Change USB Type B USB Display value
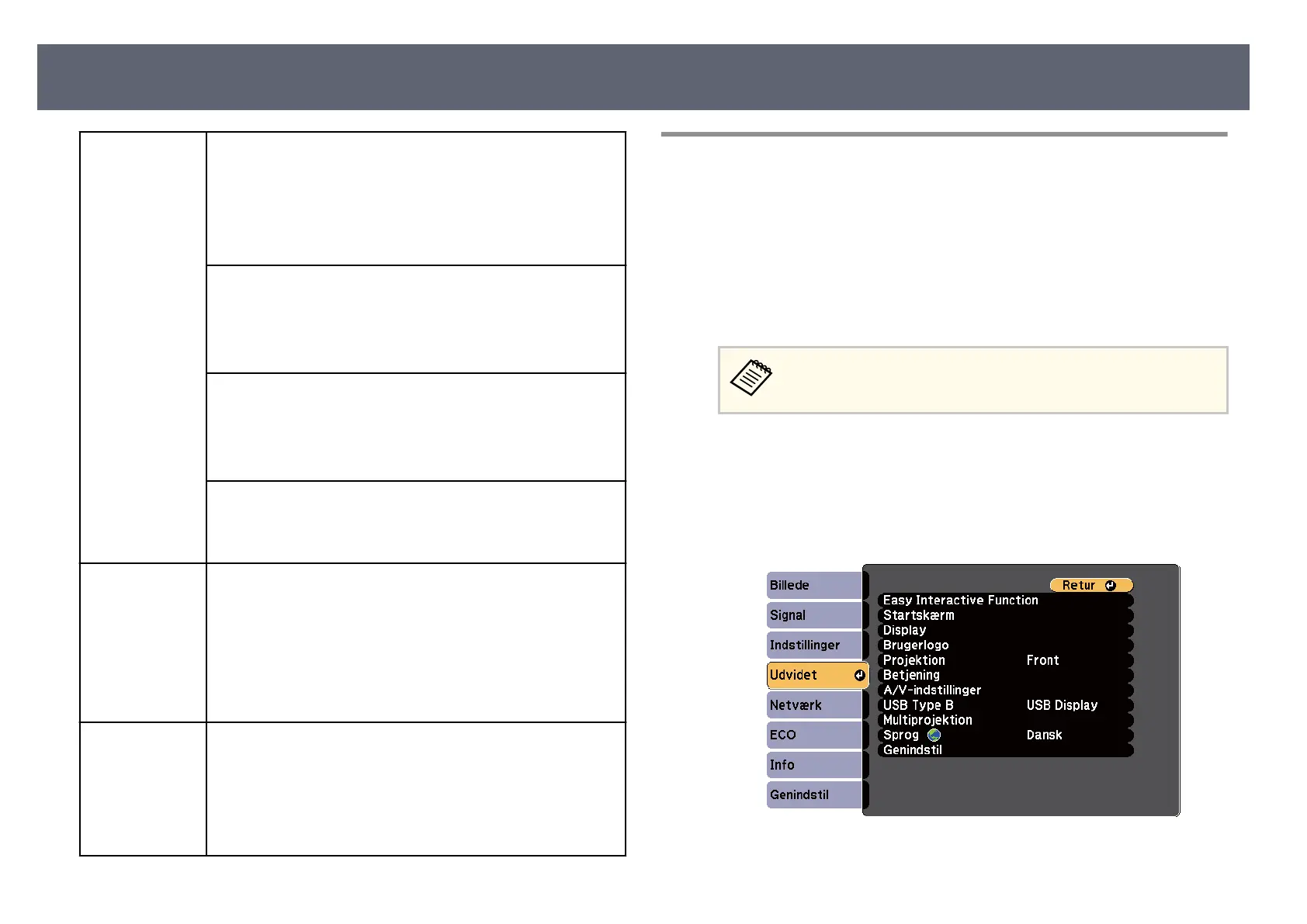1307x924 pixels. click(1061, 705)
